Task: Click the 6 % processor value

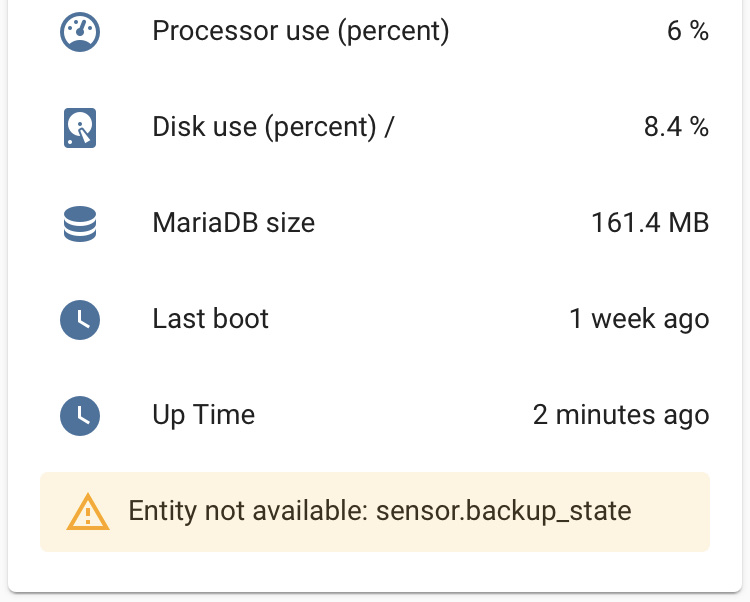Action: coord(688,31)
